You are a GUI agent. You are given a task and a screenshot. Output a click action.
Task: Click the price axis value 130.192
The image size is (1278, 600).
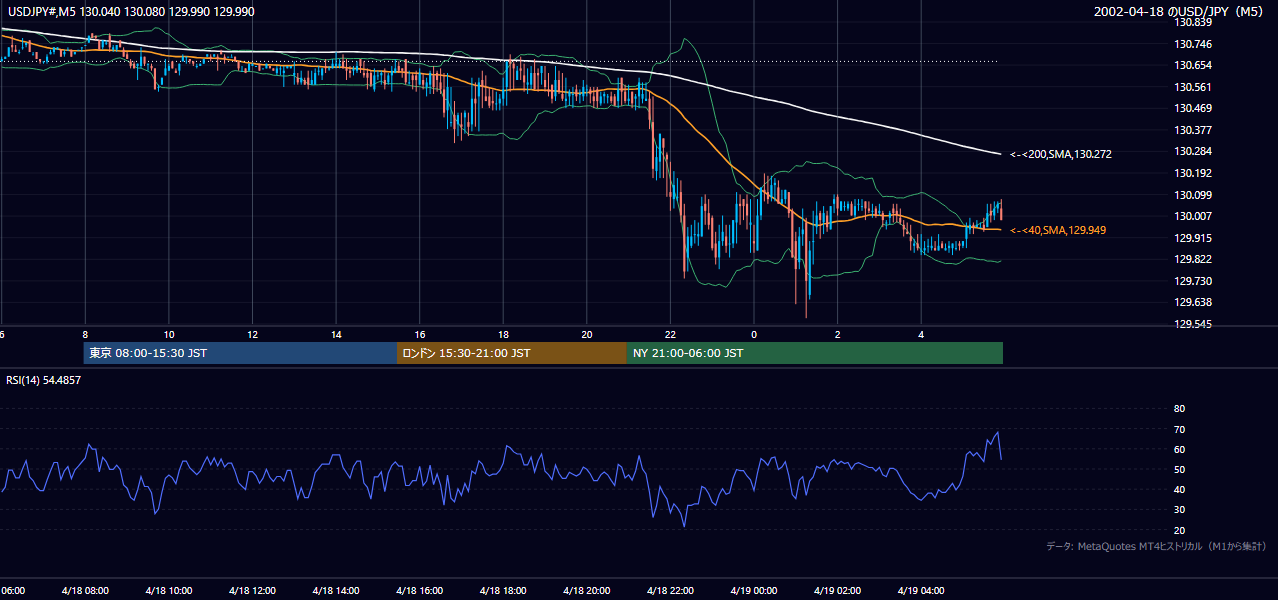pos(1192,173)
